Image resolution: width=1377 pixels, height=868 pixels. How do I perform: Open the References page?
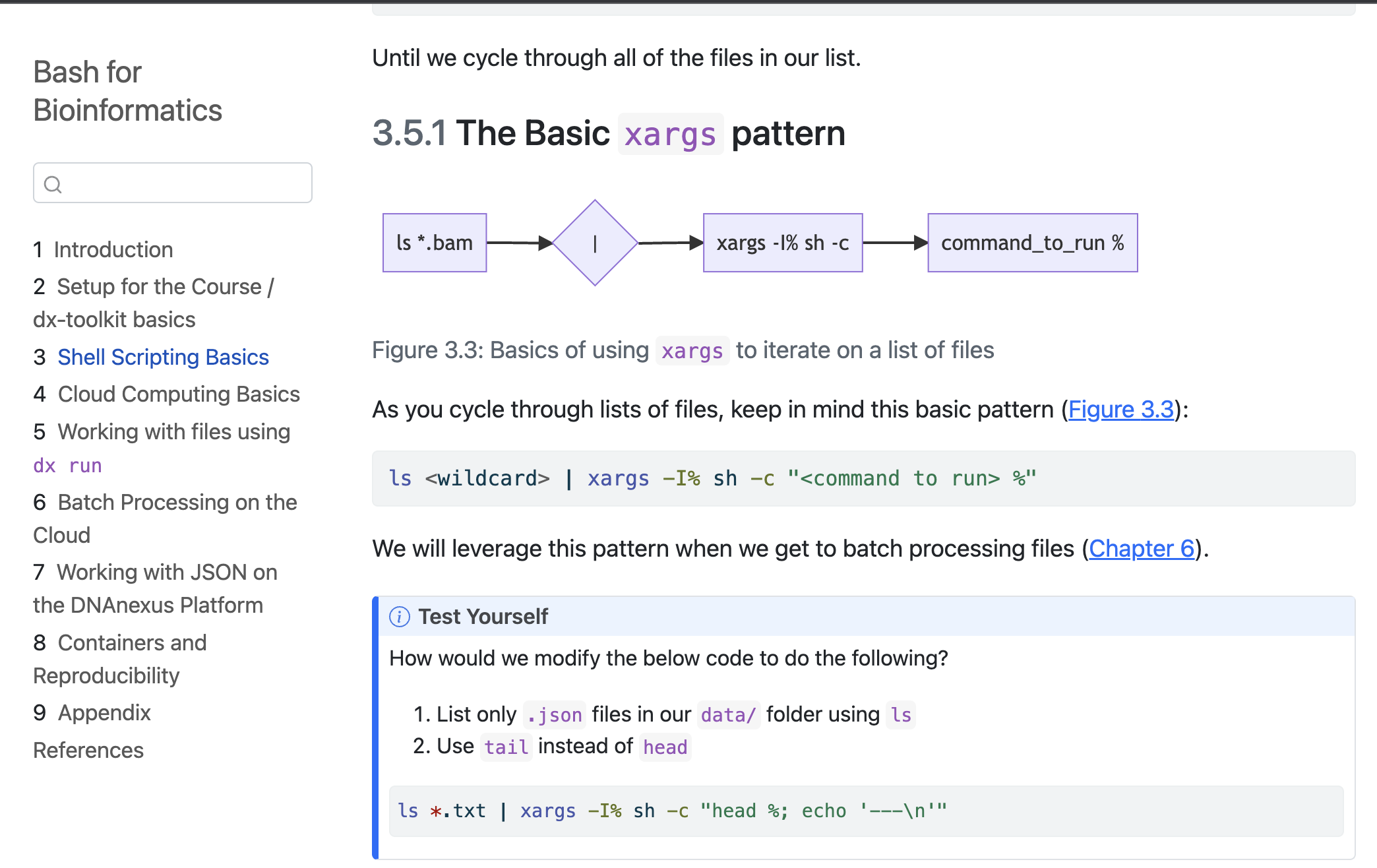[88, 750]
